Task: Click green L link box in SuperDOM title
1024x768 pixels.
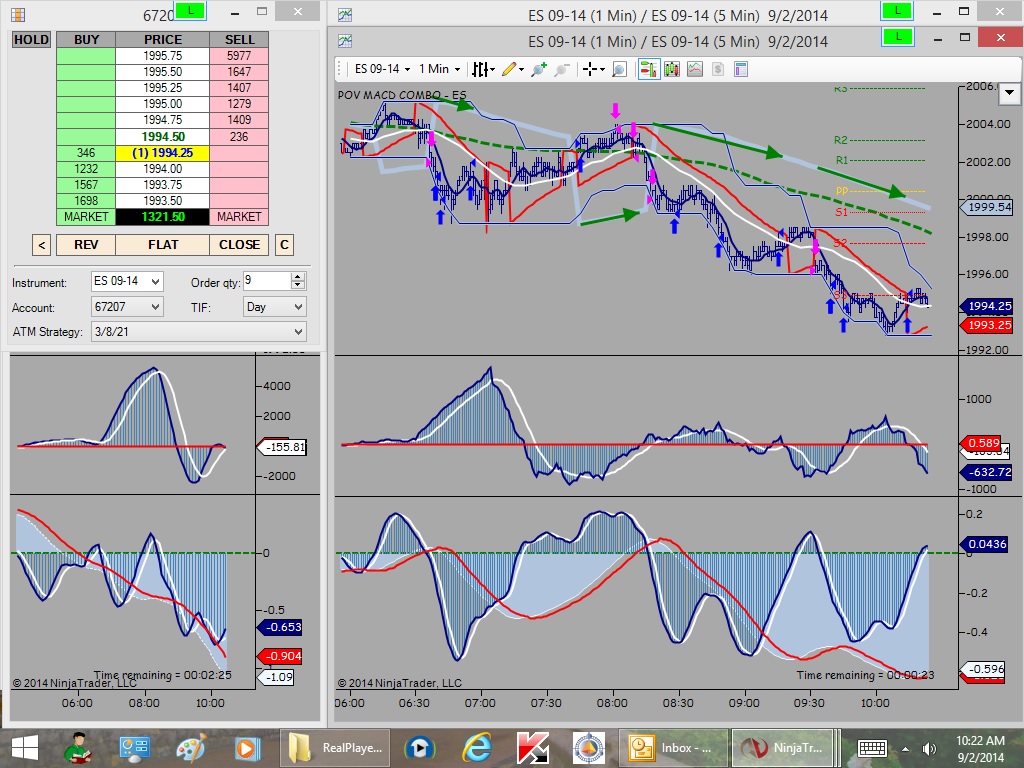Action: 191,10
